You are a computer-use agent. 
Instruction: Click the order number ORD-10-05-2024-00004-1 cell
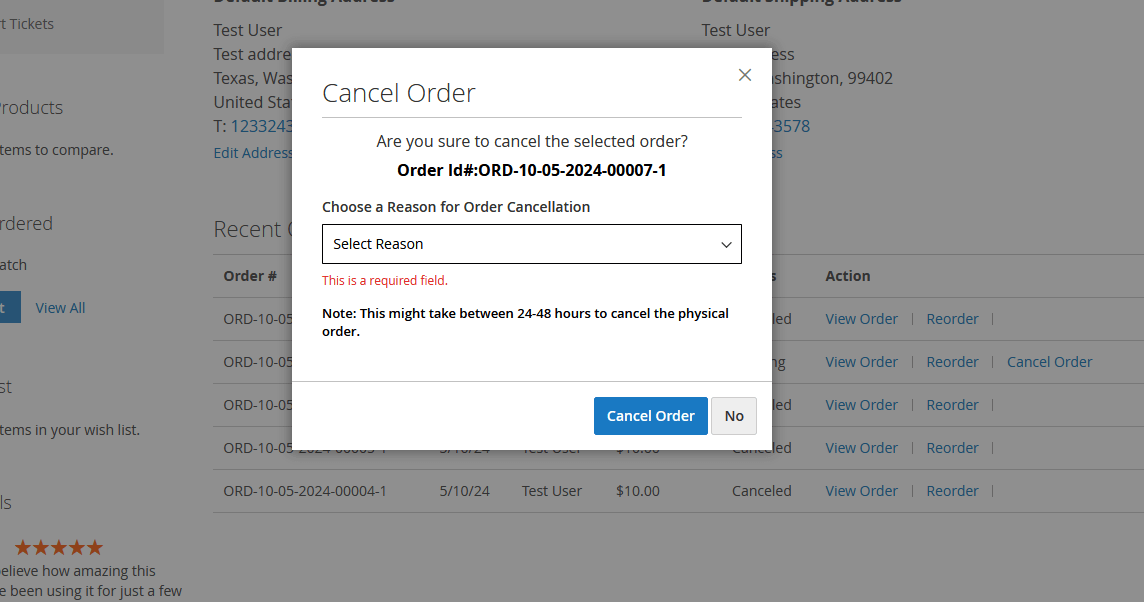(x=305, y=491)
